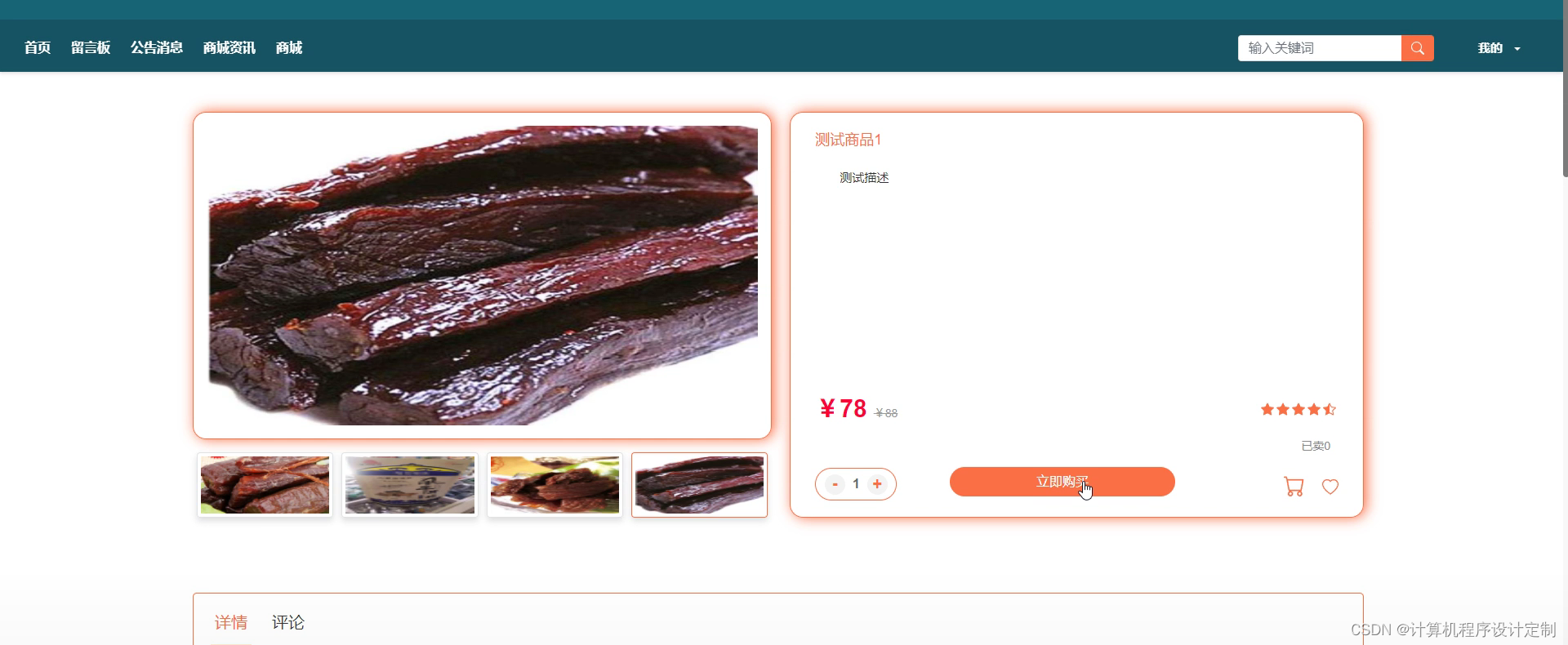Focus the 输入关键词 search field

coord(1320,48)
